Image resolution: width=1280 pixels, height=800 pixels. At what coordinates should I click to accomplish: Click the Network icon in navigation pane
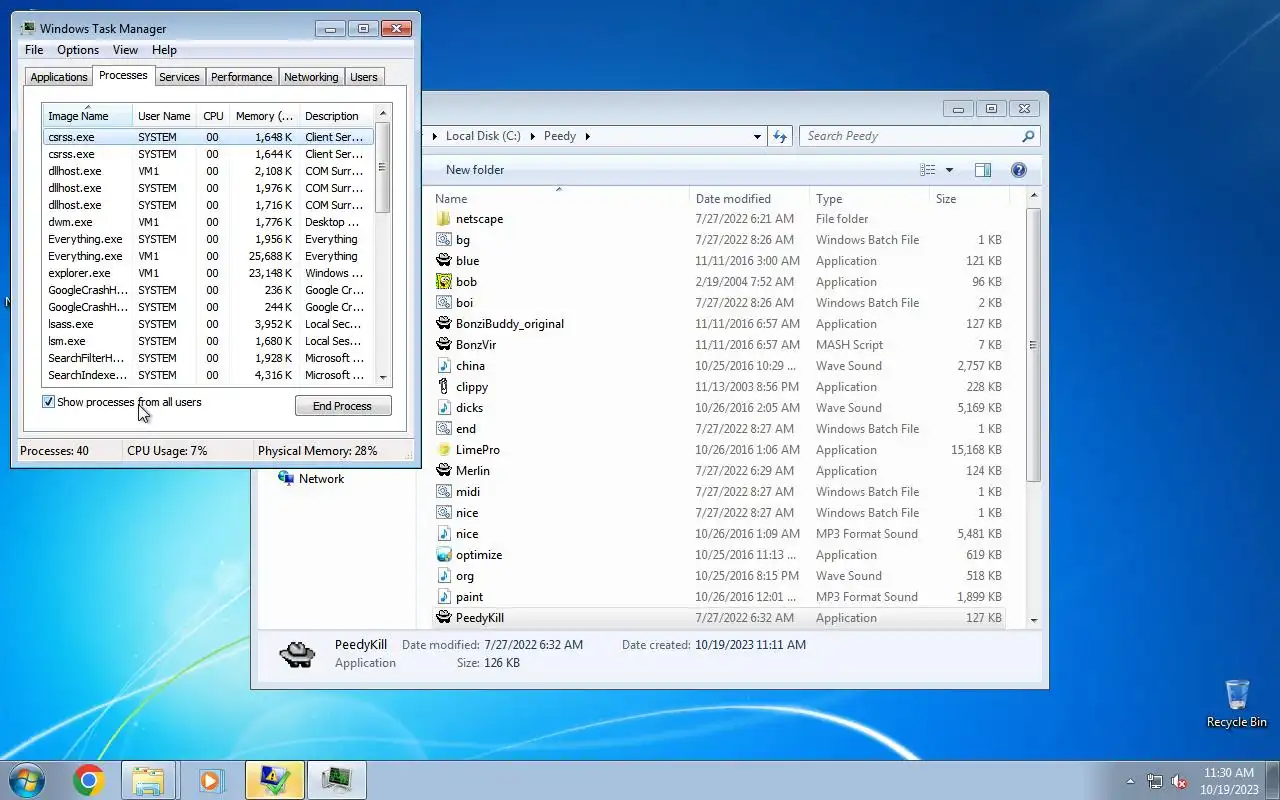(286, 479)
